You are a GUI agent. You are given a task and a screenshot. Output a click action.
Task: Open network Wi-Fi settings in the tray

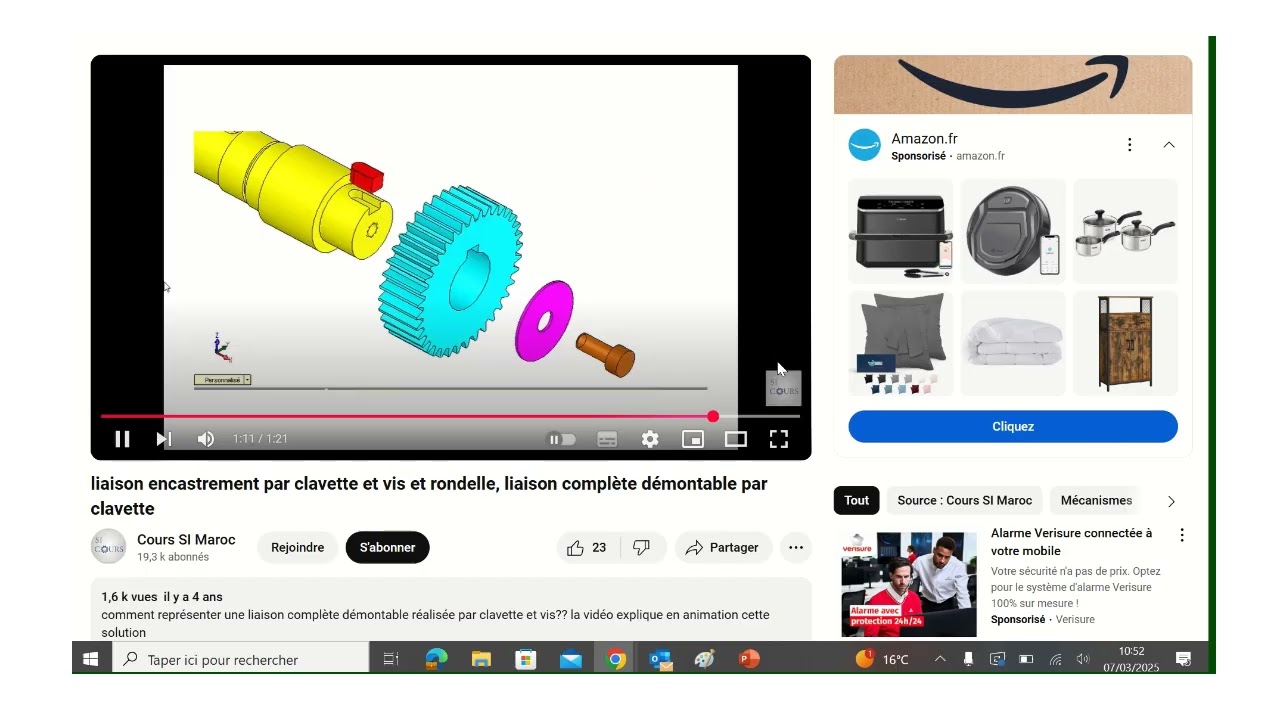coord(1055,659)
